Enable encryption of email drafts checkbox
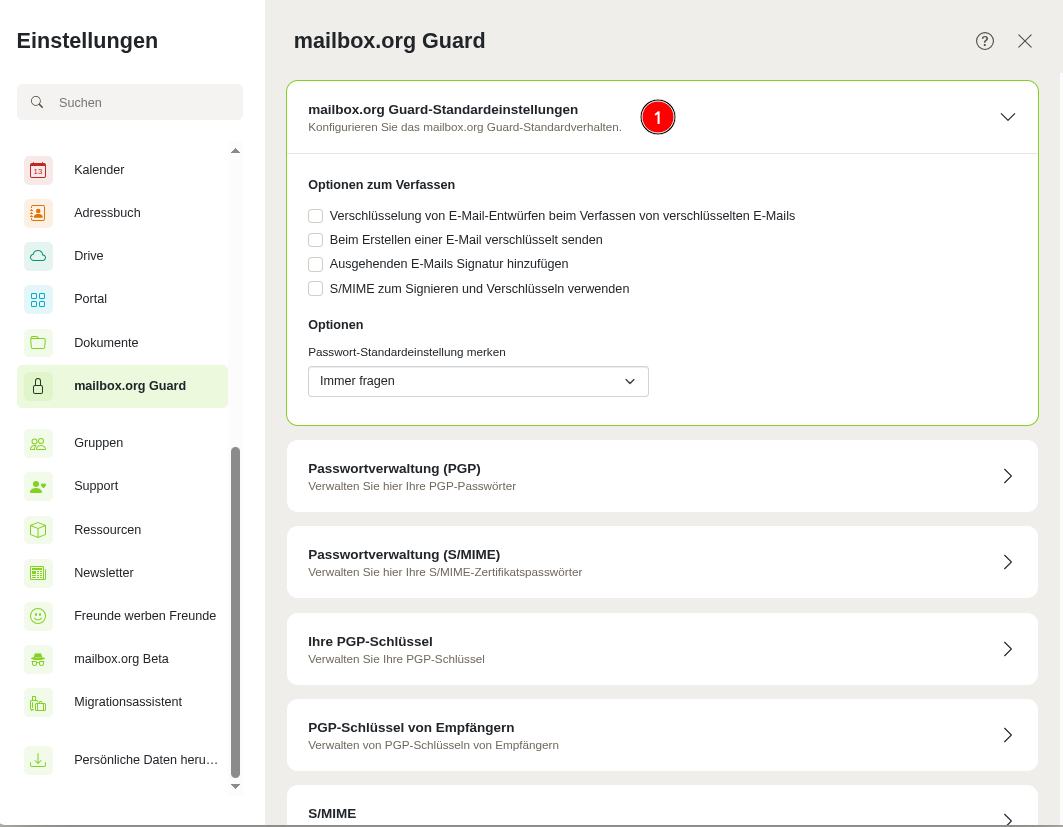The height and width of the screenshot is (827, 1063). (x=315, y=216)
